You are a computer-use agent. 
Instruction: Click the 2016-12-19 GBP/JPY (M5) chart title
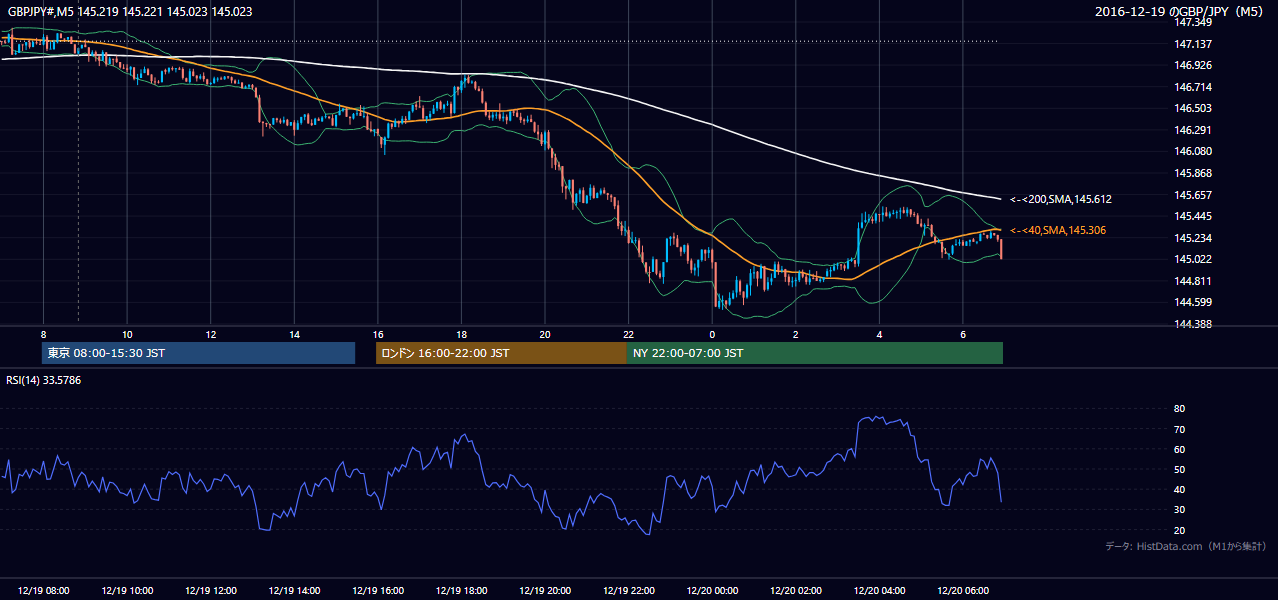point(1180,12)
